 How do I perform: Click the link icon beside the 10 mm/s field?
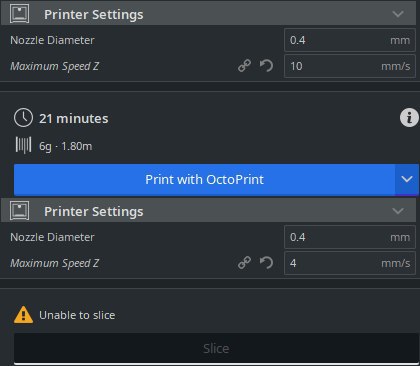[x=244, y=66]
